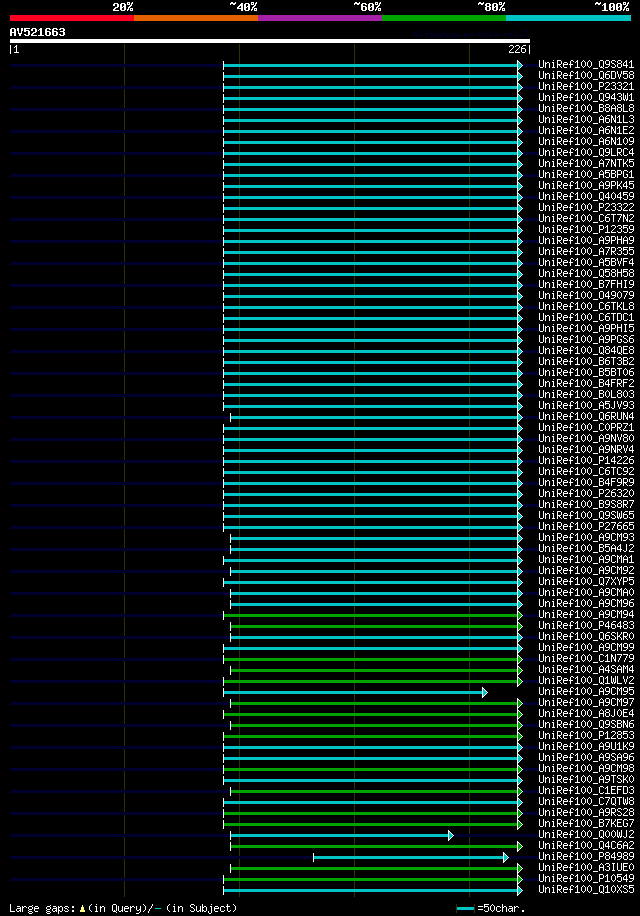Select the hit label UniRef100_Q943W1
The image size is (640, 916).
[586, 98]
